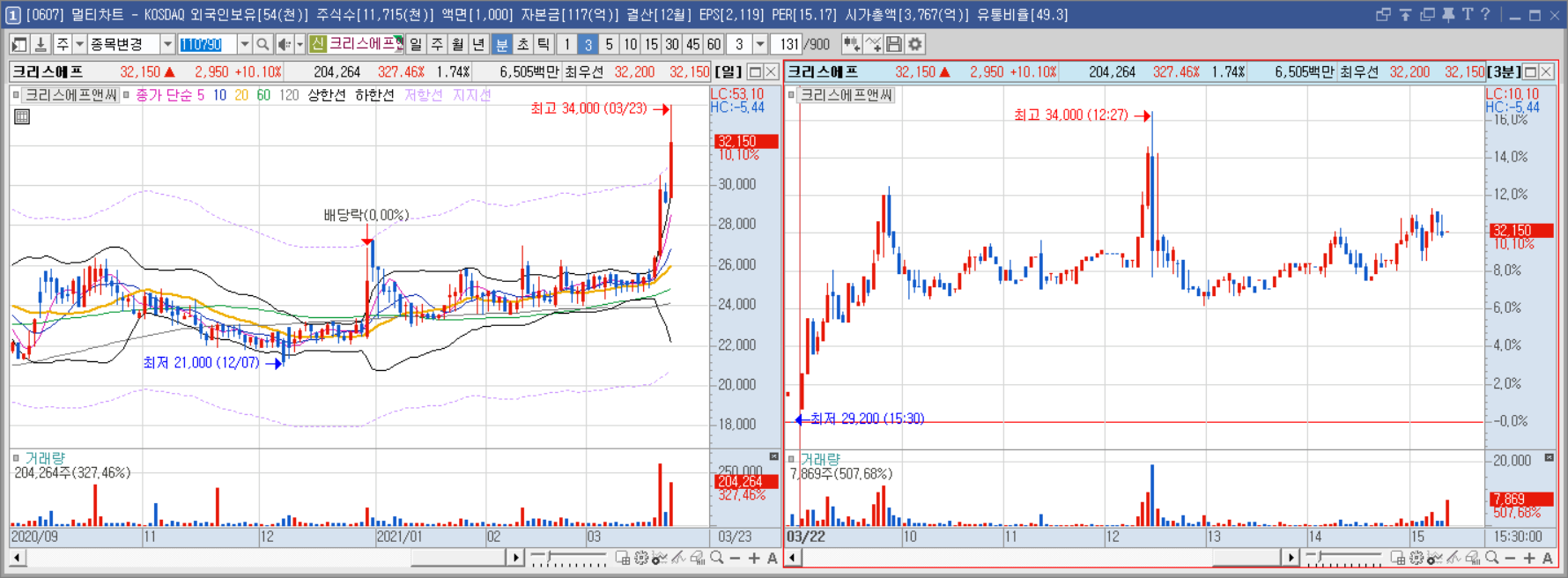Open the 주 market type dropdown arrow
Viewport: 1568px width, 578px height.
80,44
